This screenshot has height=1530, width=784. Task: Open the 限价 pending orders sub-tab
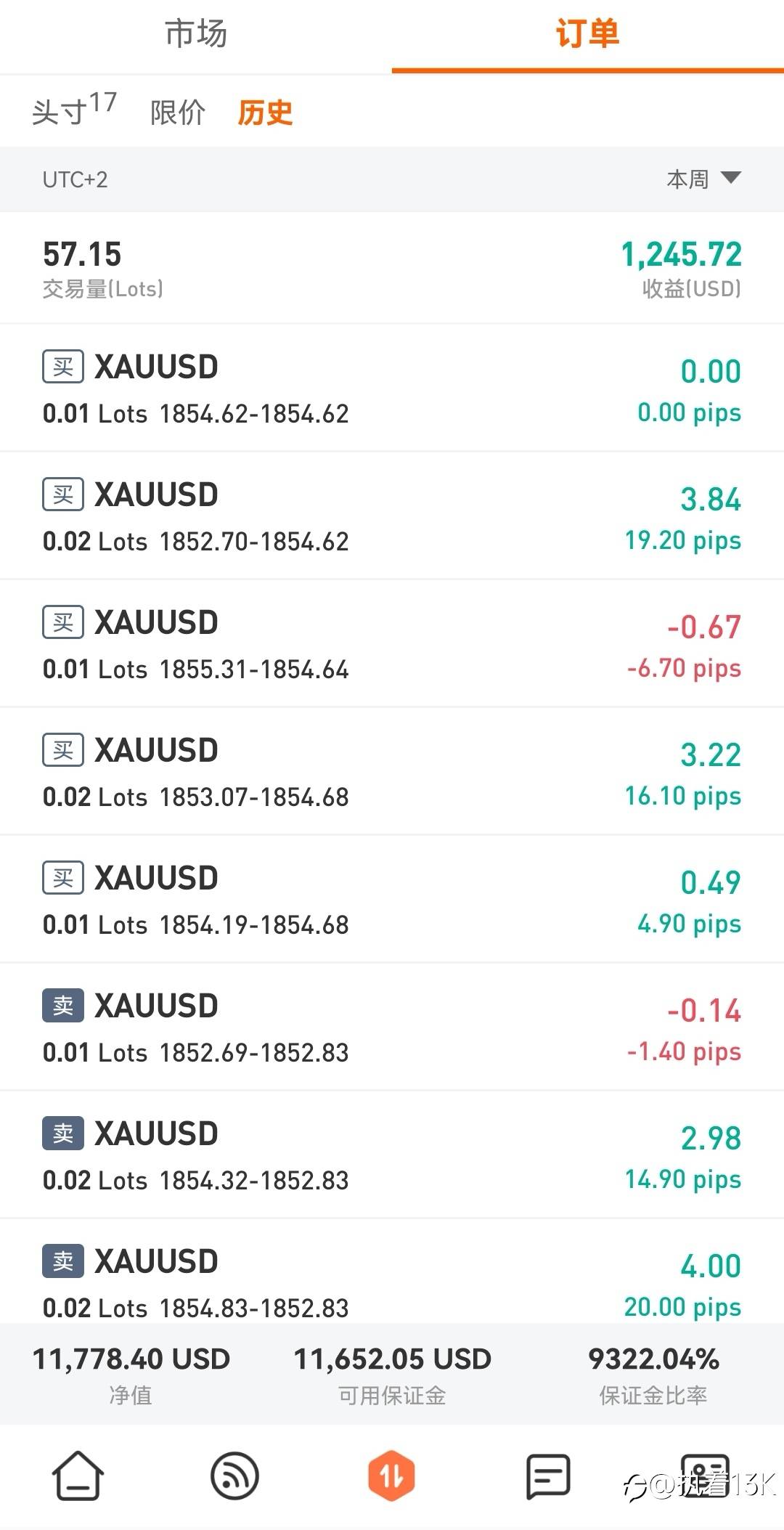pyautogui.click(x=178, y=113)
